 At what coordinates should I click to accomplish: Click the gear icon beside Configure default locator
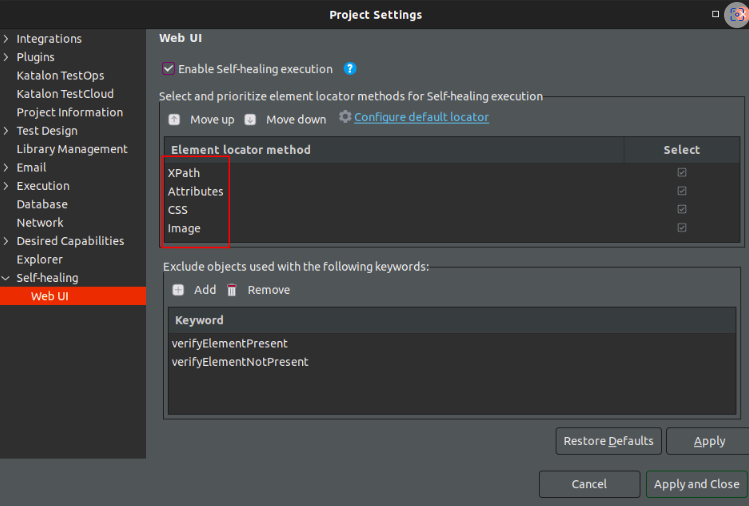(x=345, y=117)
